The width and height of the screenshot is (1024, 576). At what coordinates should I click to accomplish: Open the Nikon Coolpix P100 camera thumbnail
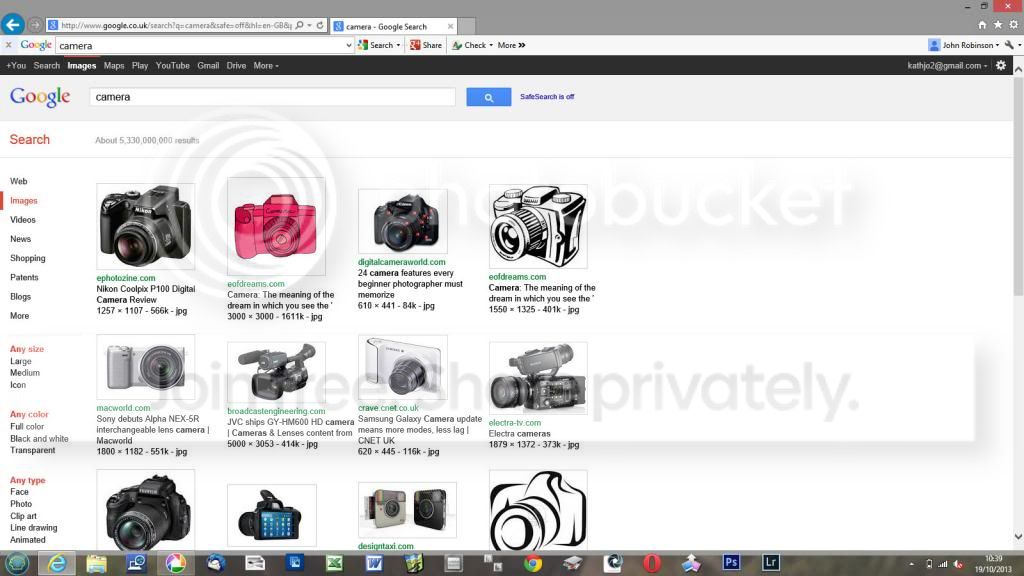point(145,227)
